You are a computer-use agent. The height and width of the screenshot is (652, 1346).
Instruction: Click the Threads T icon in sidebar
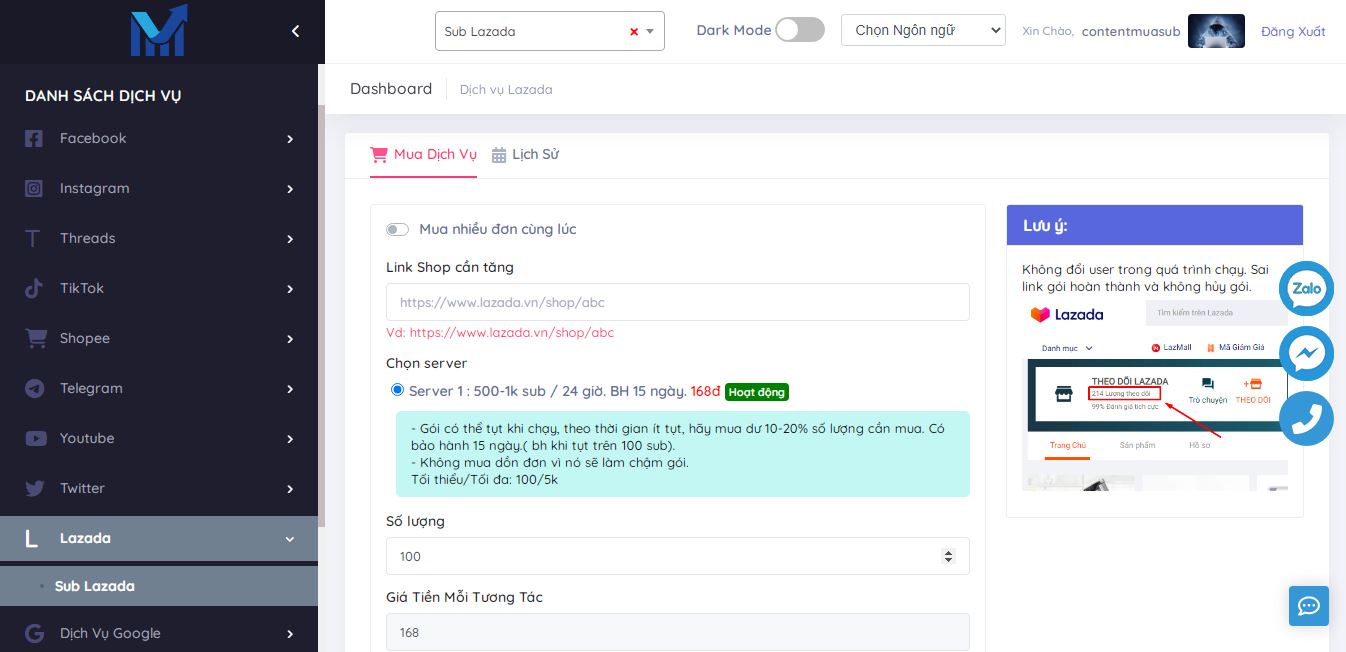[34, 239]
